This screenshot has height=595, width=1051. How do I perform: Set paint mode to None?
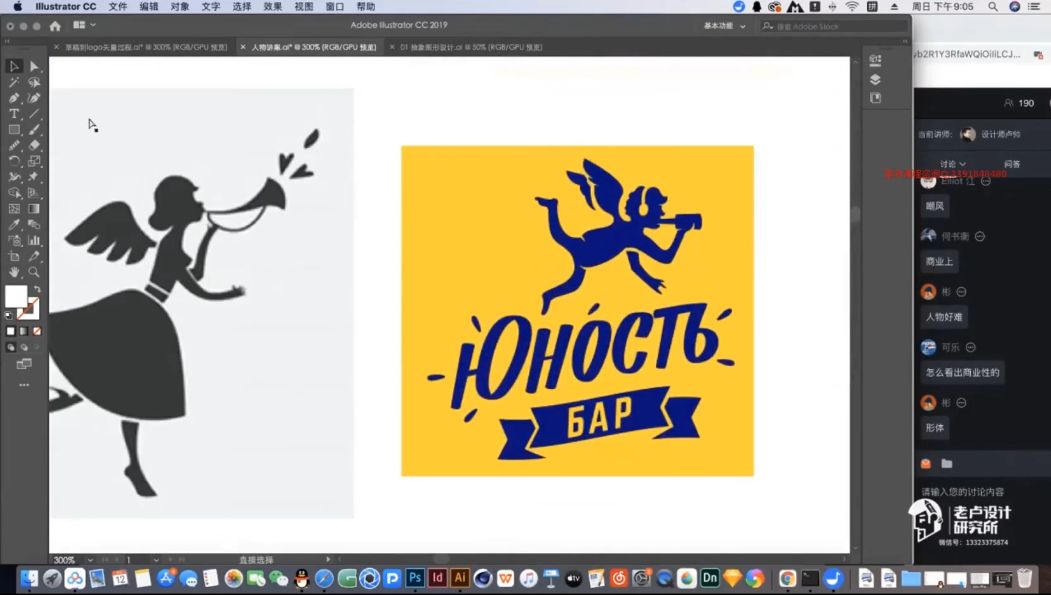pos(37,331)
